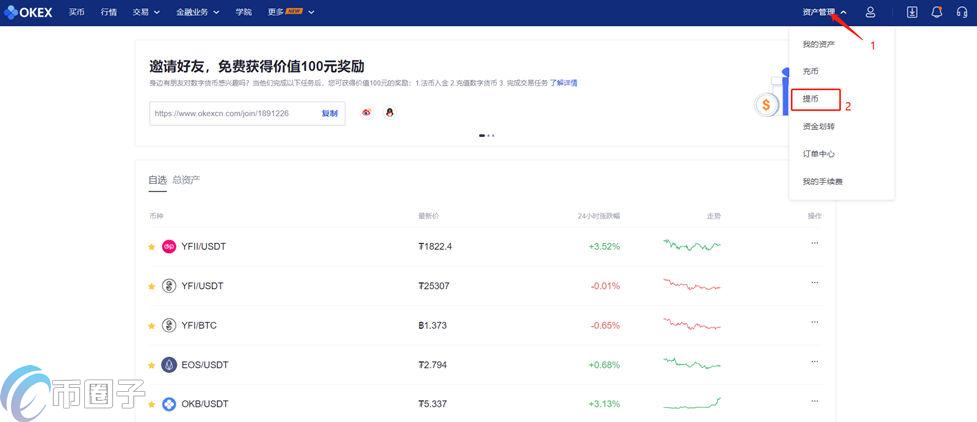This screenshot has width=977, height=422.
Task: Click the OKEX logo
Action: [x=28, y=12]
